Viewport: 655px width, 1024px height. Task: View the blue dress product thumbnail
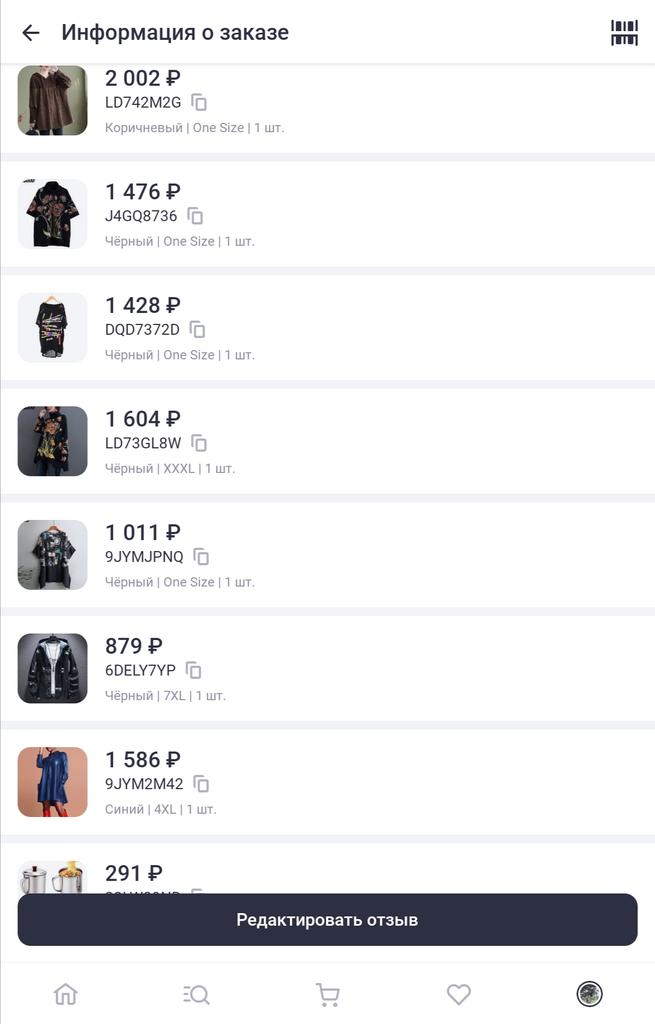point(52,782)
